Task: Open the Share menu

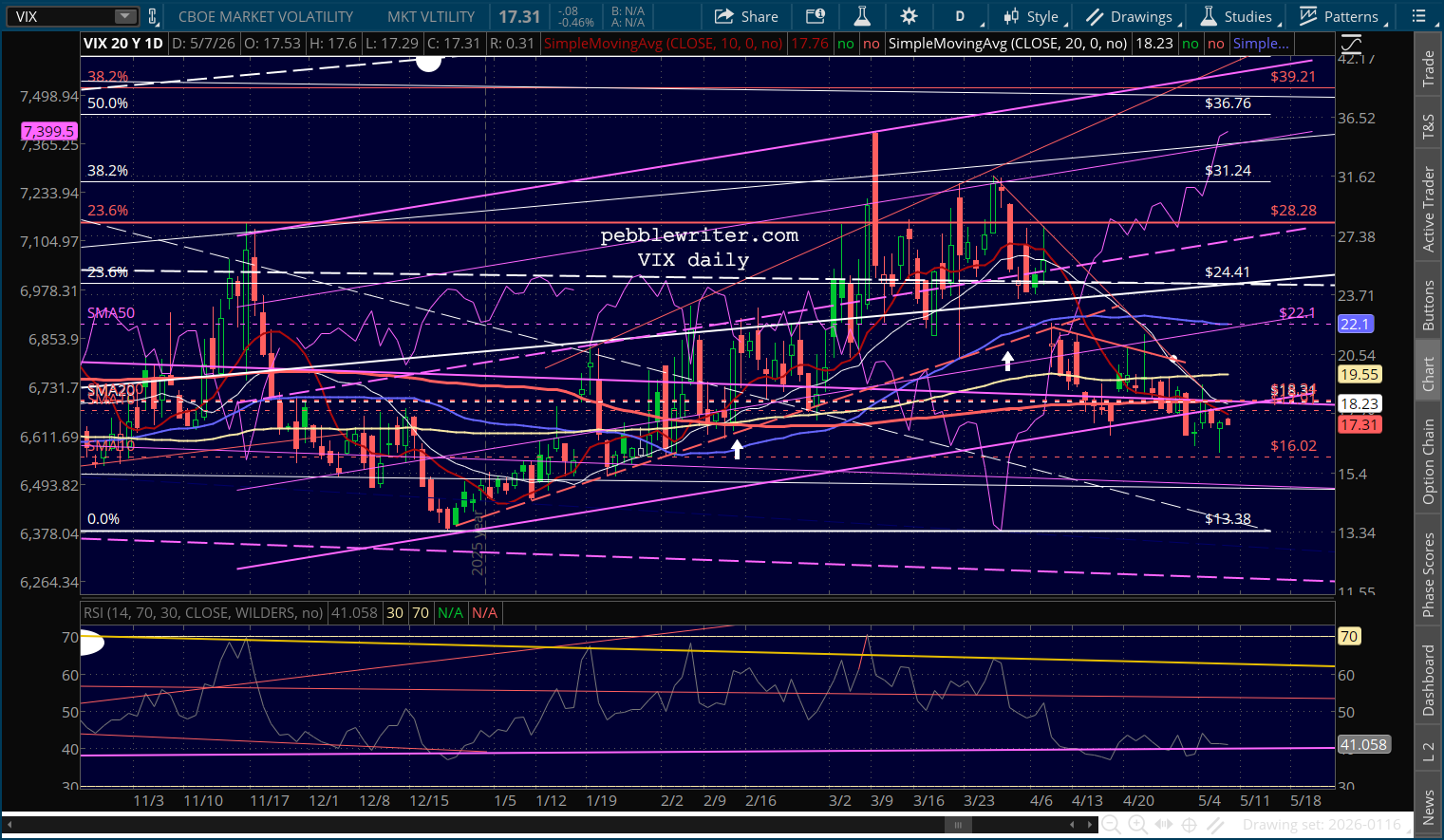Action: tap(746, 16)
